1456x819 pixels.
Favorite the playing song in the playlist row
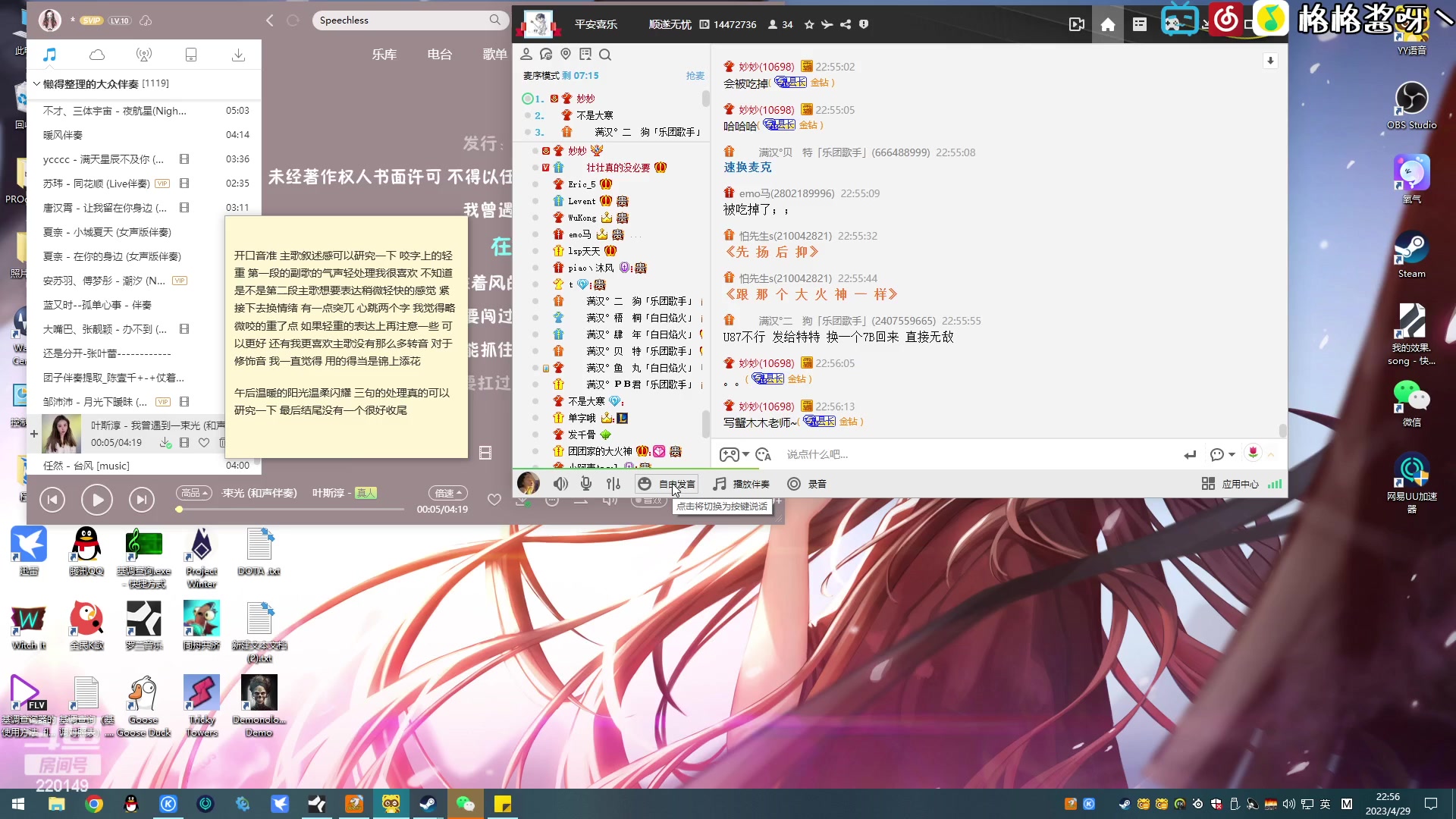[x=203, y=443]
